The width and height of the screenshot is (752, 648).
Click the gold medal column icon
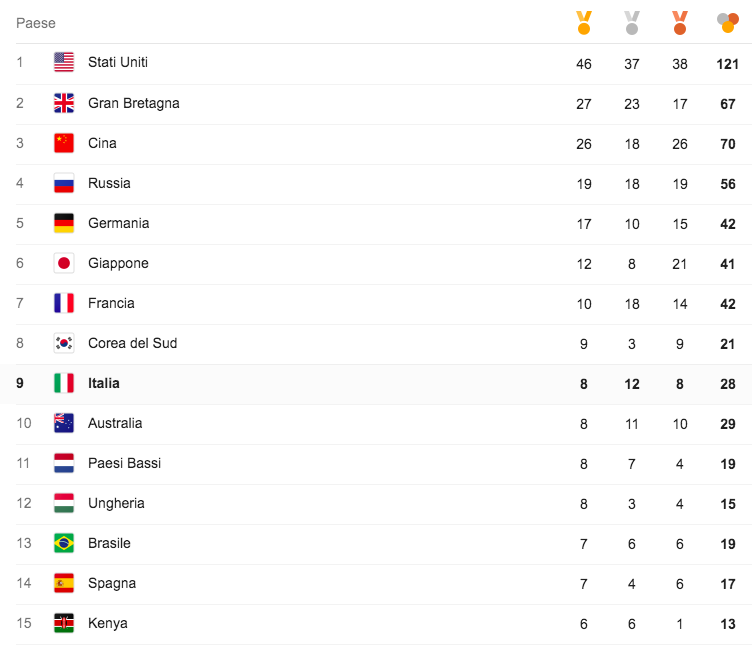click(x=584, y=22)
